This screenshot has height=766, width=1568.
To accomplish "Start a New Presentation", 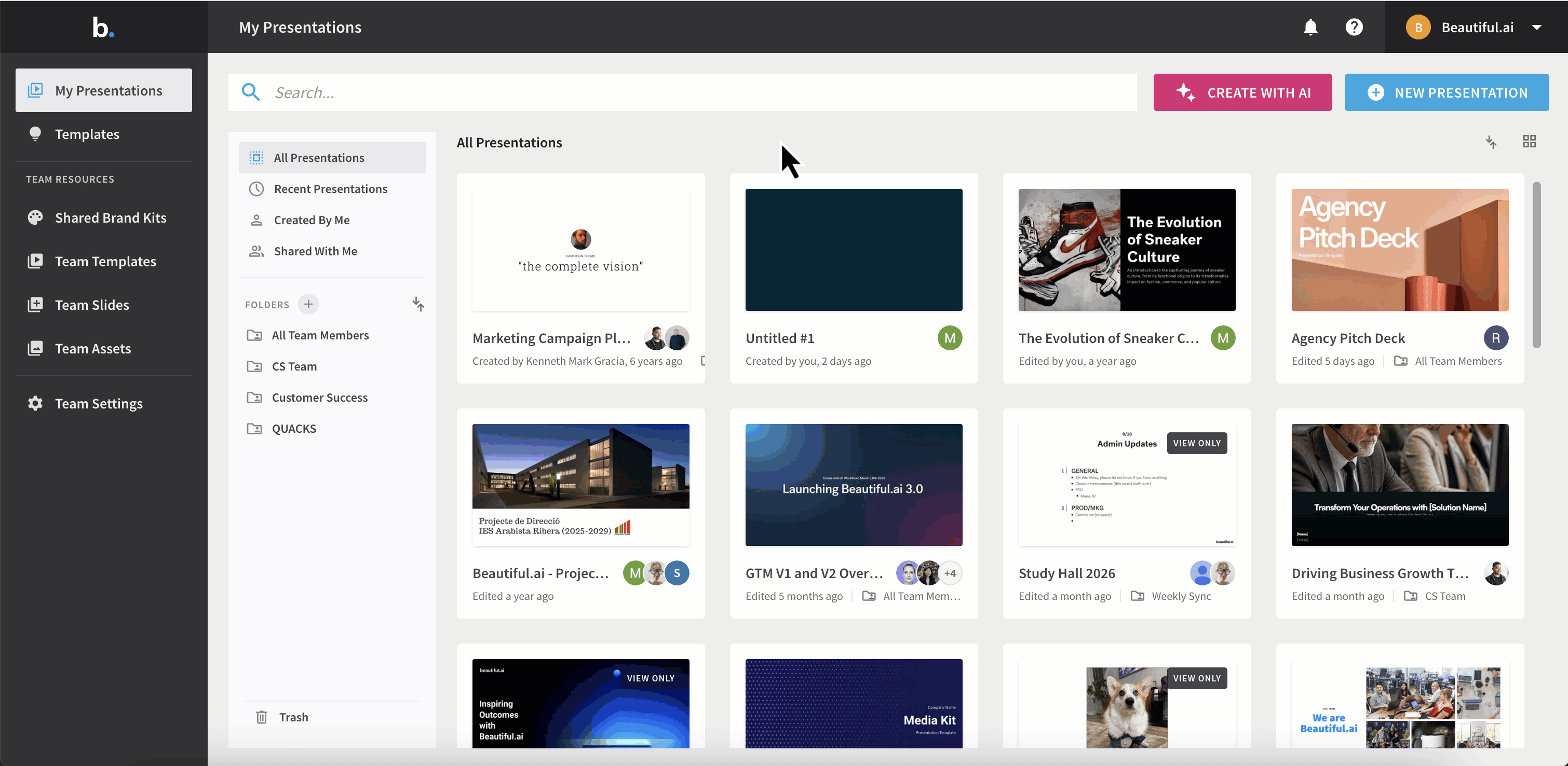I will tap(1447, 92).
